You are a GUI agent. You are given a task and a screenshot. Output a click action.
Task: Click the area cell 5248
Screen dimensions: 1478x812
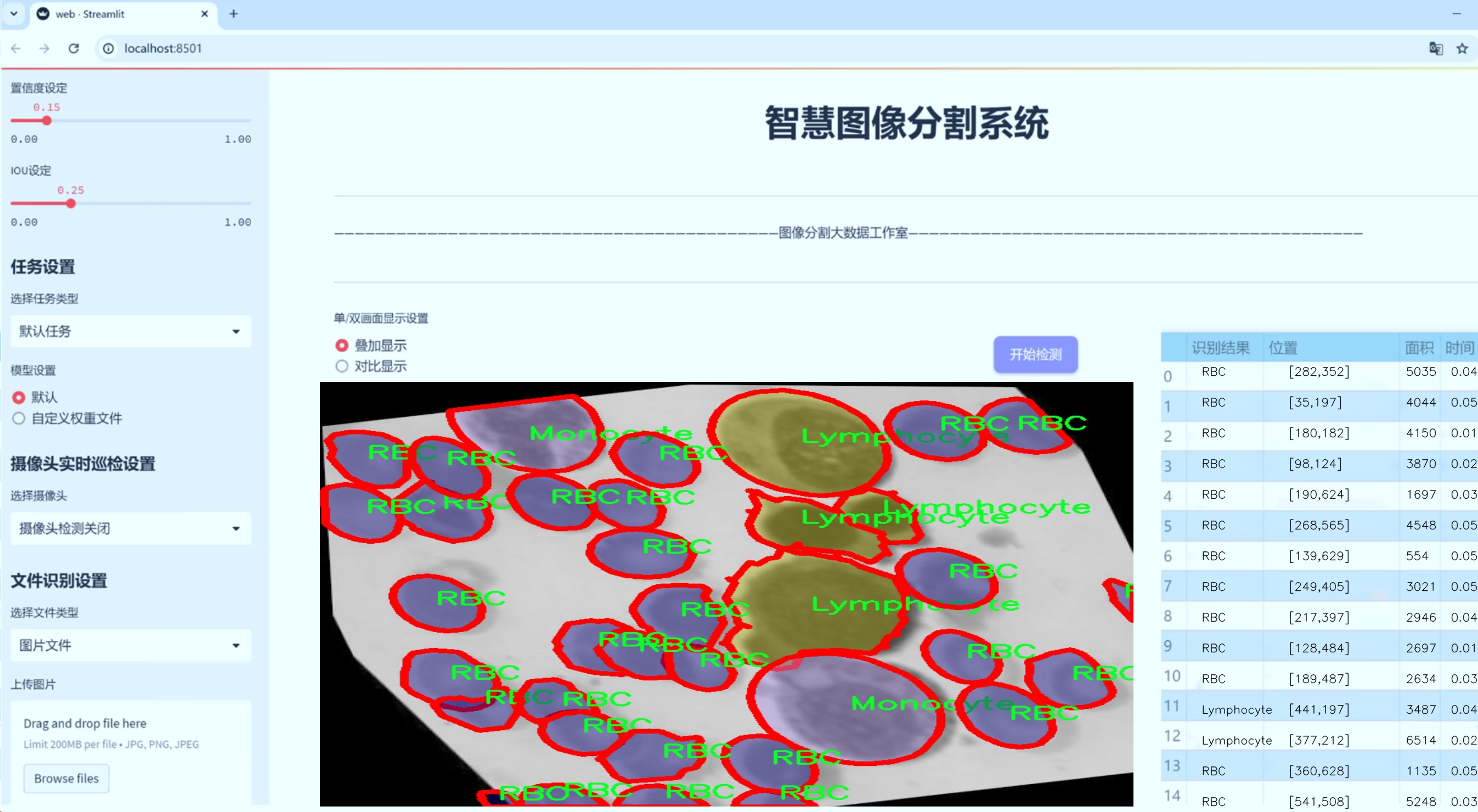pyautogui.click(x=1420, y=802)
